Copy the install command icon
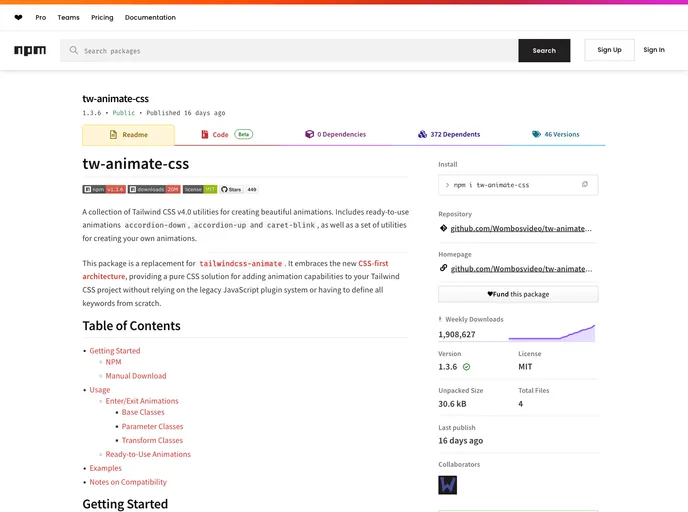Screen dimensions: 688x512 point(584,184)
